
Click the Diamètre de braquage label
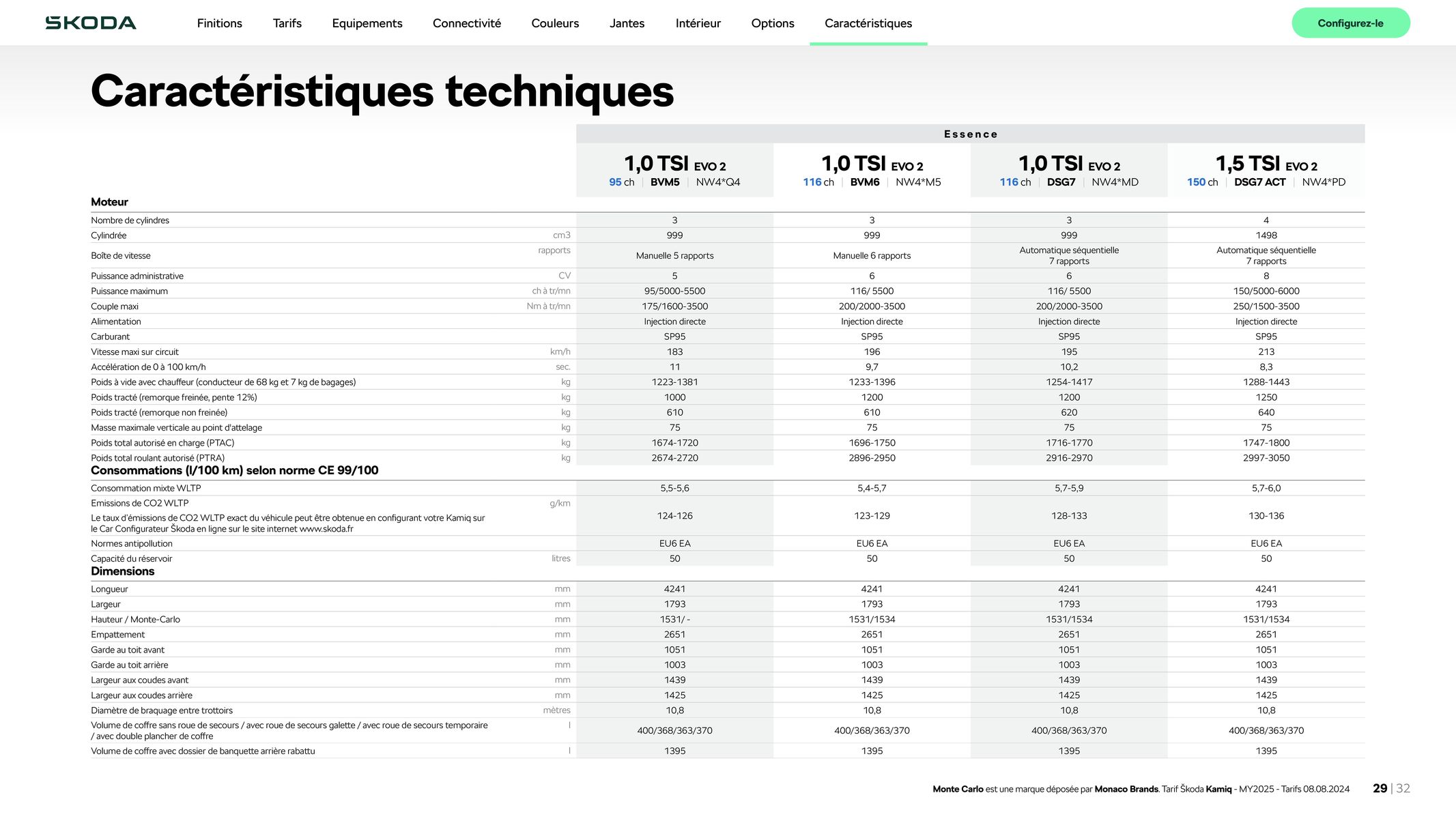162,710
